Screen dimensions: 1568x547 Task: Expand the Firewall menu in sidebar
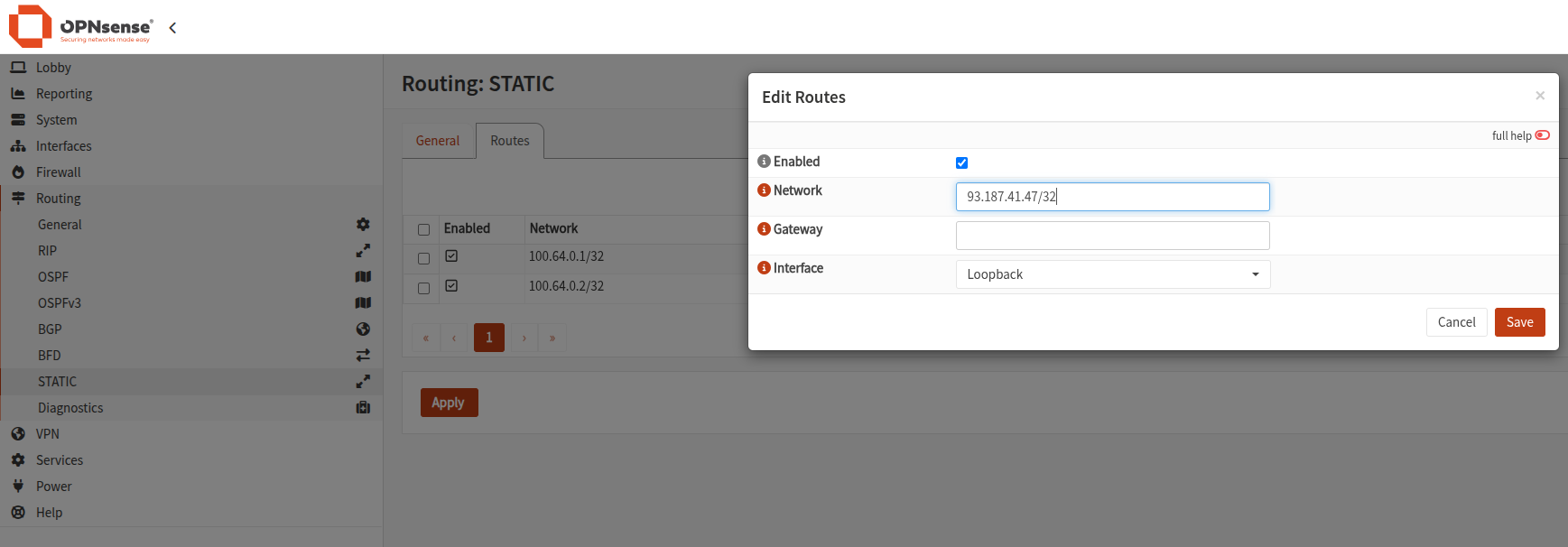pyautogui.click(x=59, y=172)
